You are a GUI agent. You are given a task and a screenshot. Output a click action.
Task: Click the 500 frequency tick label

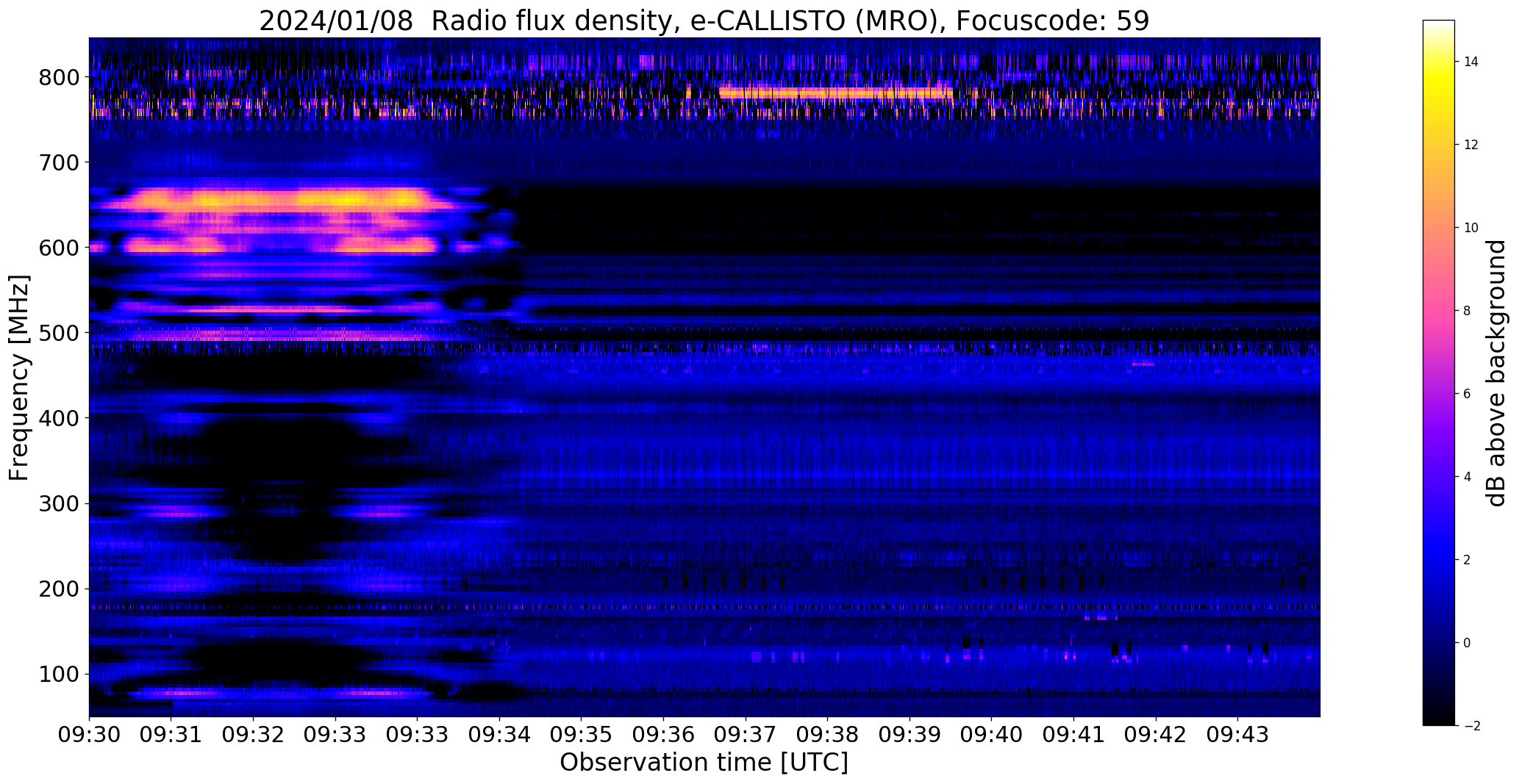59,333
